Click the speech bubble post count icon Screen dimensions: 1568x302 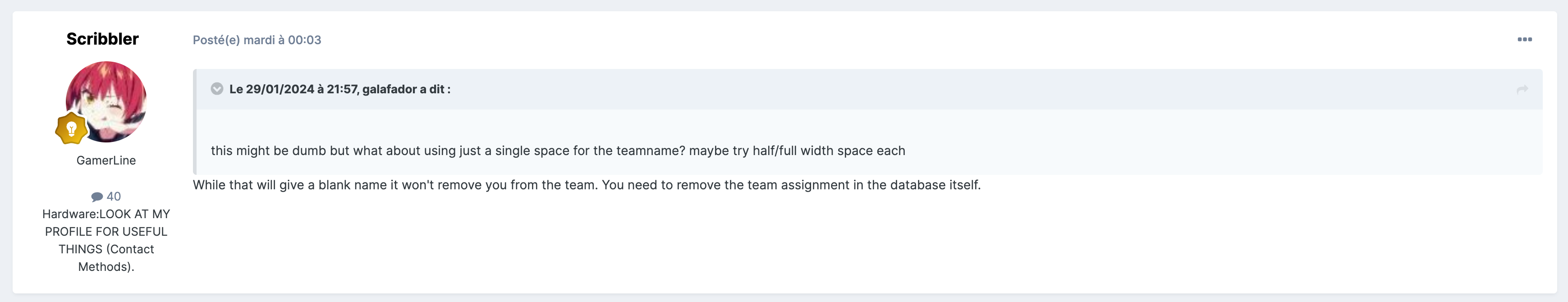(x=97, y=197)
